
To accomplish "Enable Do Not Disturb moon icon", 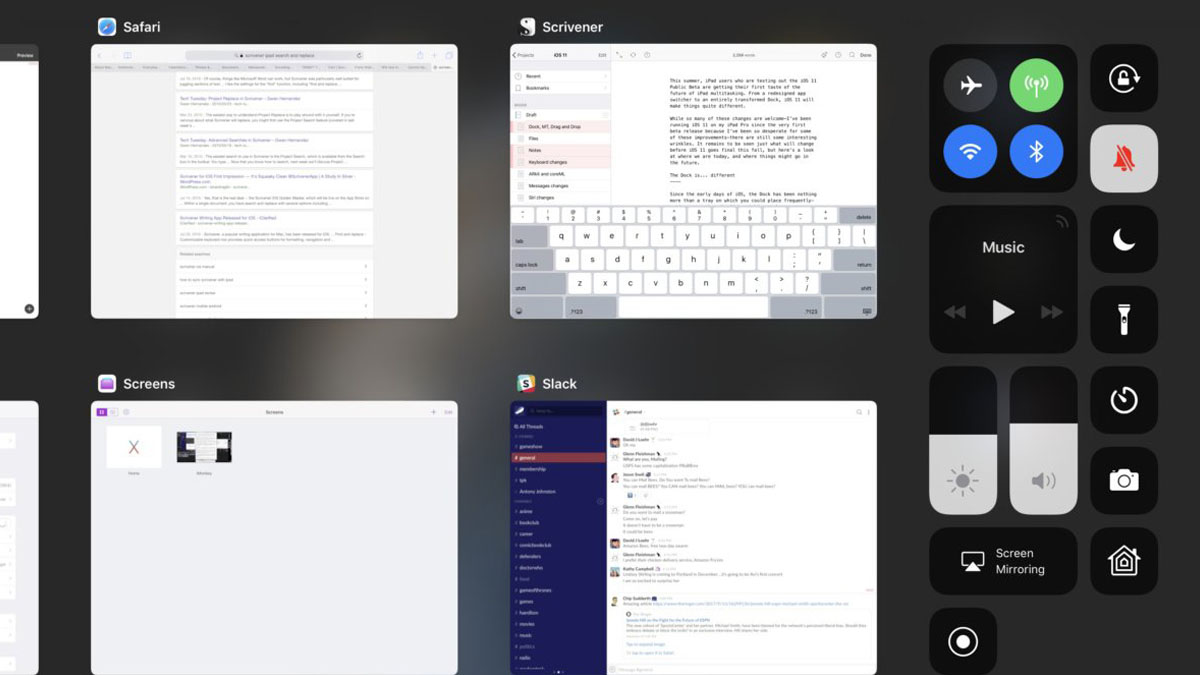I will pos(1123,239).
